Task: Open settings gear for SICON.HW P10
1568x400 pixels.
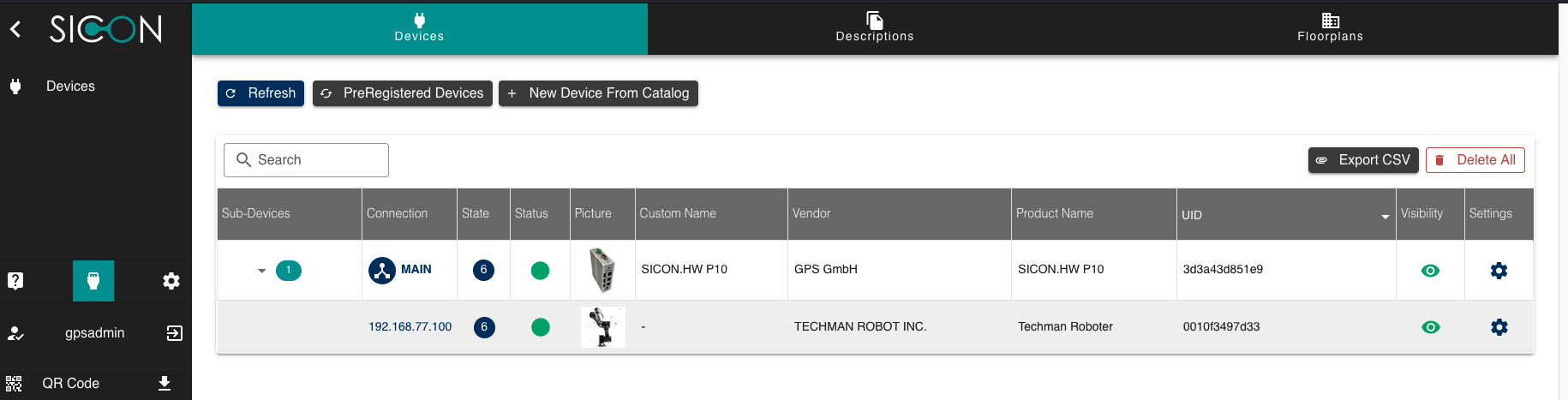Action: click(x=1499, y=271)
